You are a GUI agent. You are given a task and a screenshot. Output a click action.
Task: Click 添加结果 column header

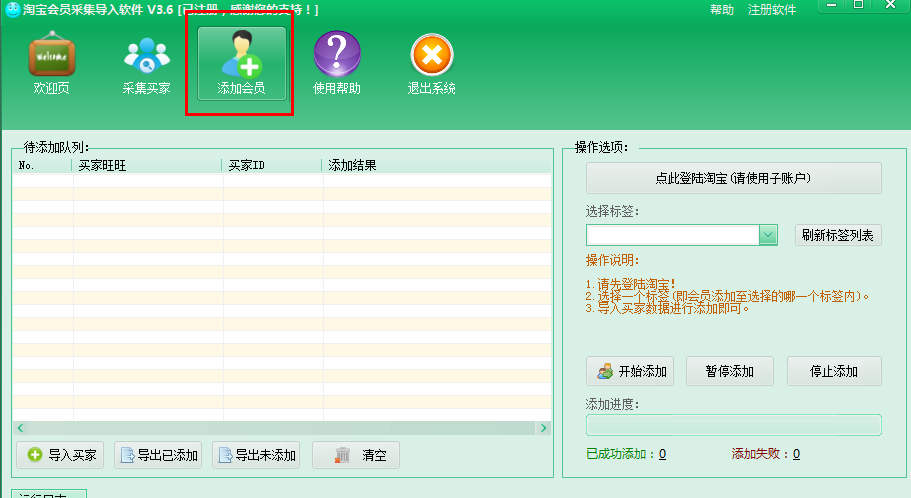436,166
